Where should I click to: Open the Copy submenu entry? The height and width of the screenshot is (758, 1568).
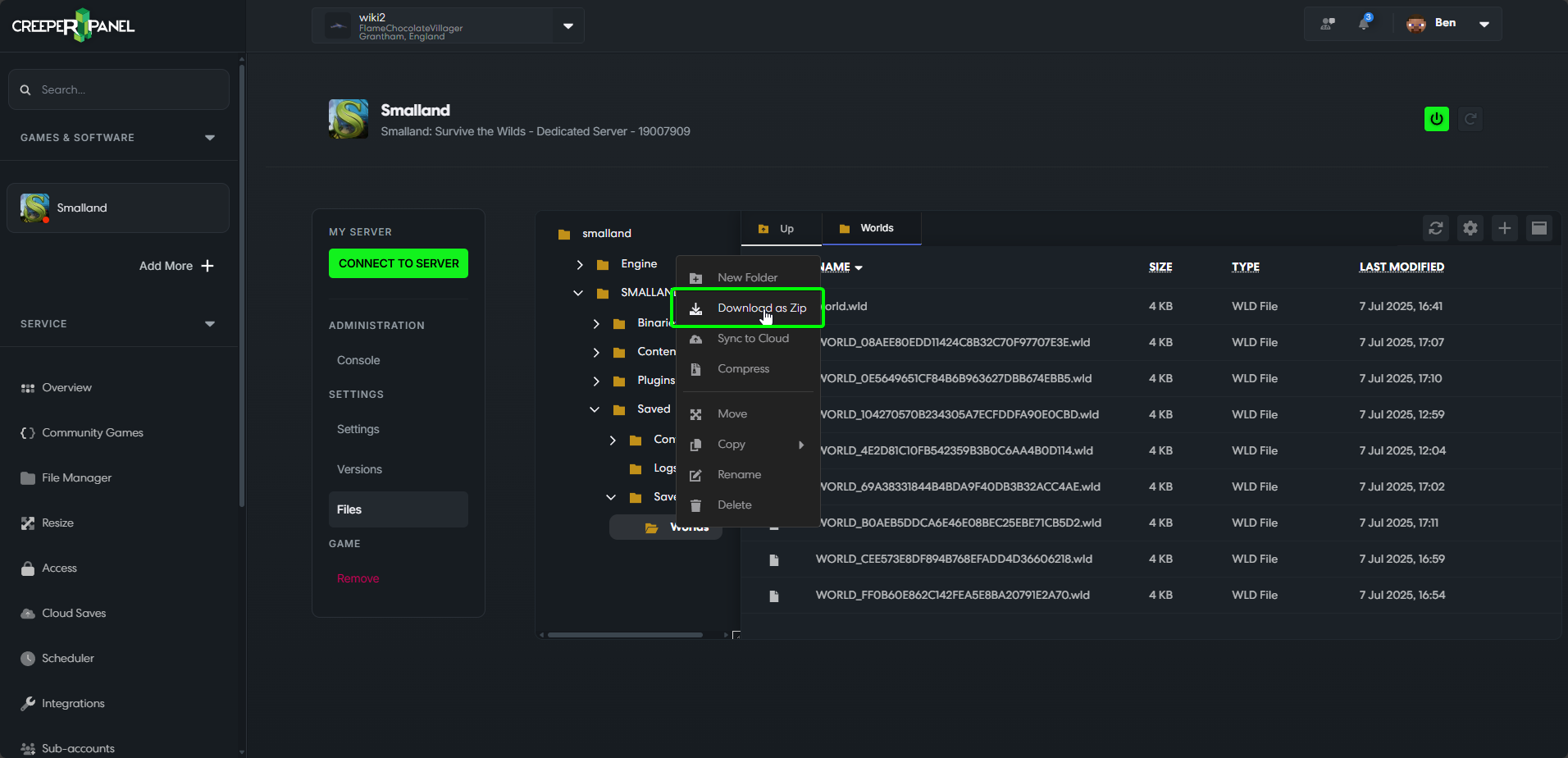(x=747, y=445)
